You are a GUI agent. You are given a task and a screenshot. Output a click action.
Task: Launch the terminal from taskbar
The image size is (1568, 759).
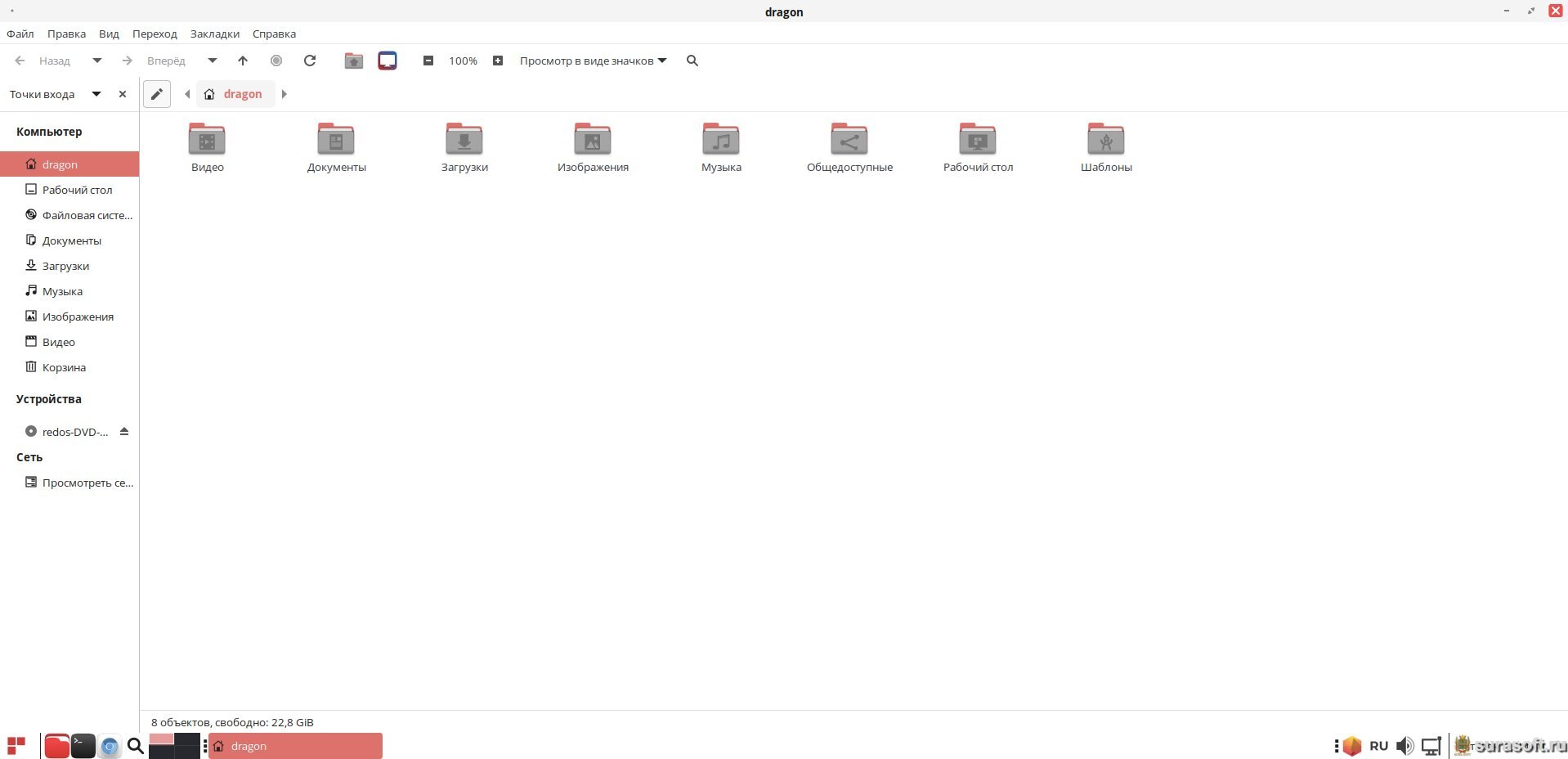tap(83, 746)
